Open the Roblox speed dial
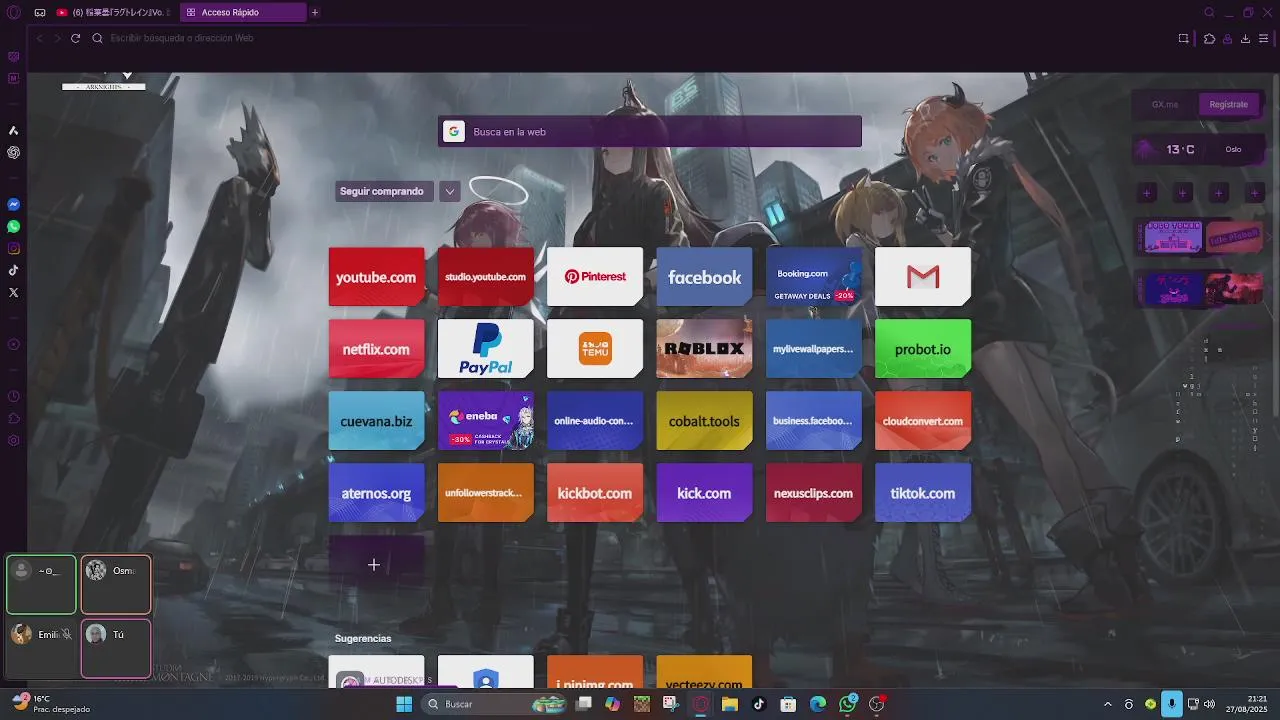The height and width of the screenshot is (720, 1280). pos(704,349)
